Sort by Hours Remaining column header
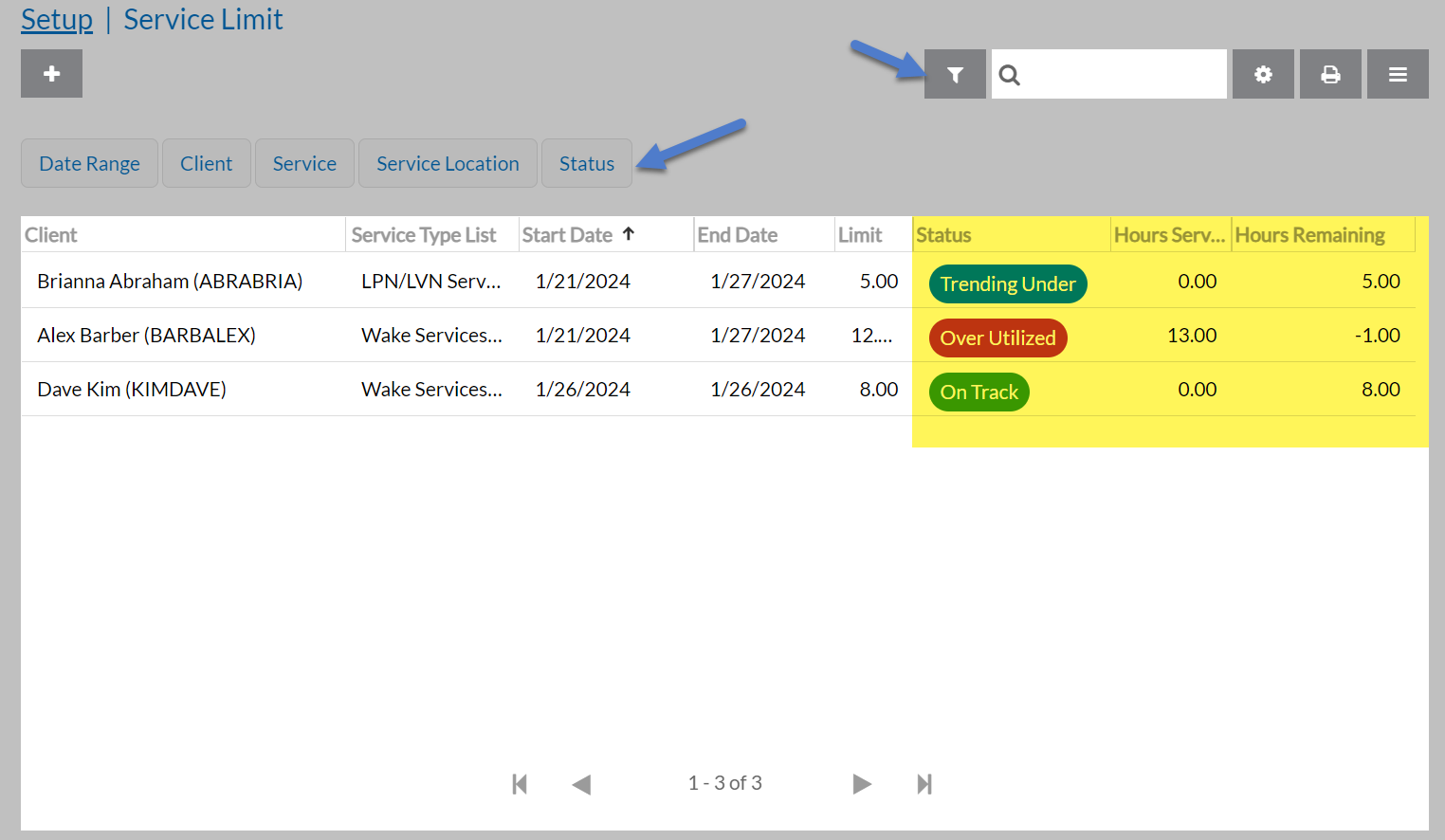This screenshot has width=1445, height=840. click(x=1309, y=235)
